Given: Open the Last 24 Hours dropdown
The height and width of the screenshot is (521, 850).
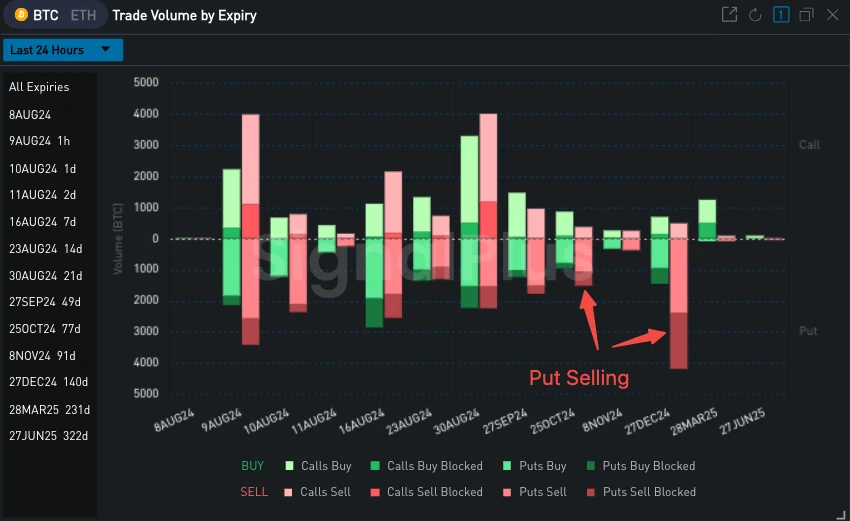Looking at the screenshot, I should (63, 50).
